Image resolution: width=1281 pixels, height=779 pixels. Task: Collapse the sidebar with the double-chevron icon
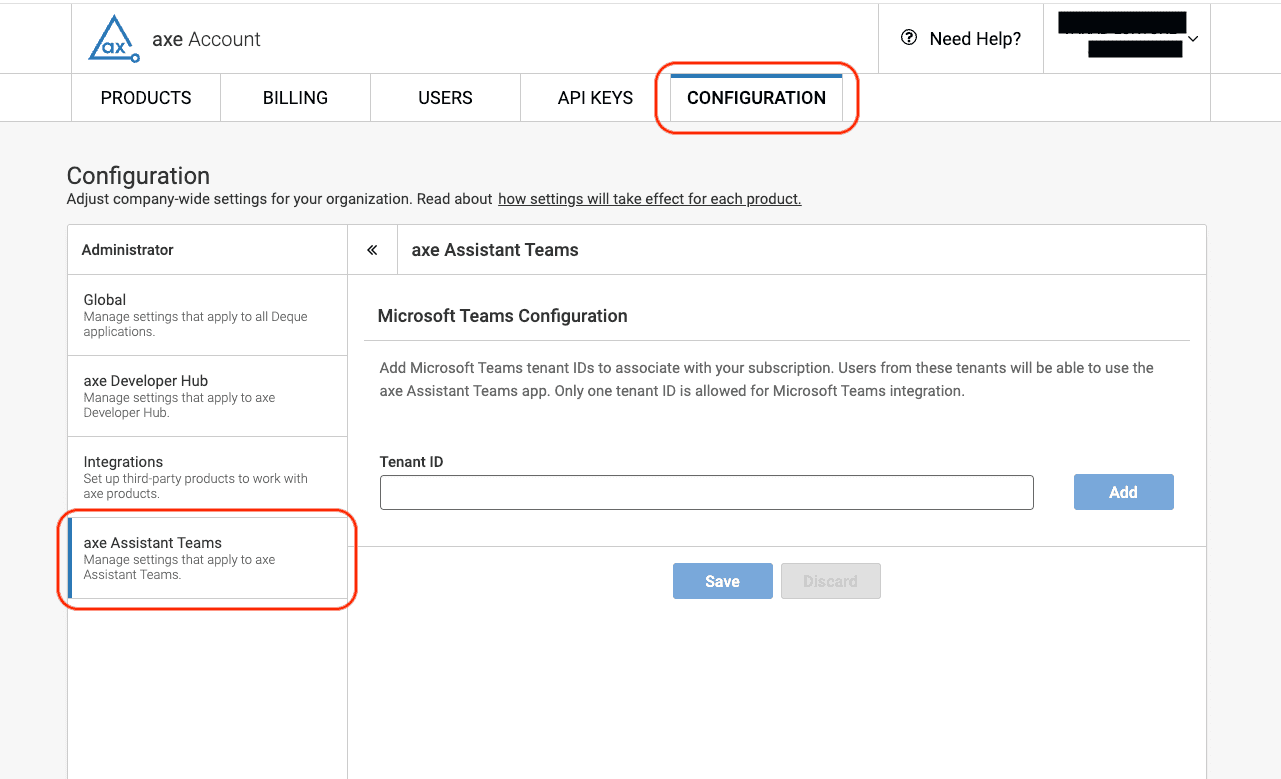pos(372,250)
